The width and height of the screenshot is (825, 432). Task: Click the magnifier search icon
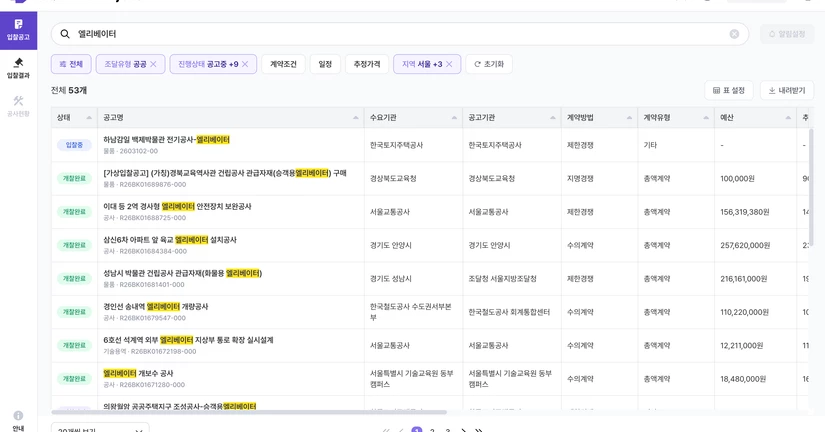(x=65, y=34)
